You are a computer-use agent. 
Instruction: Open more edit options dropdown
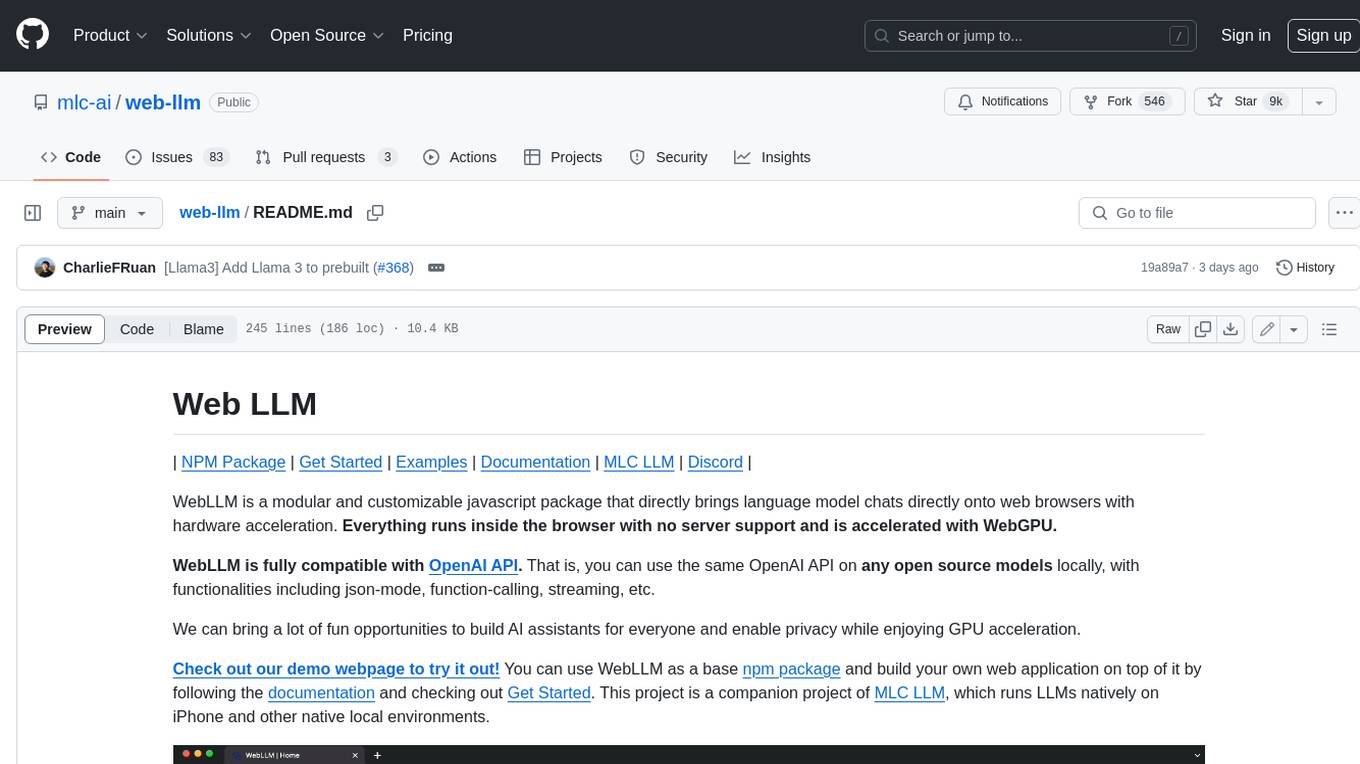click(x=1294, y=329)
